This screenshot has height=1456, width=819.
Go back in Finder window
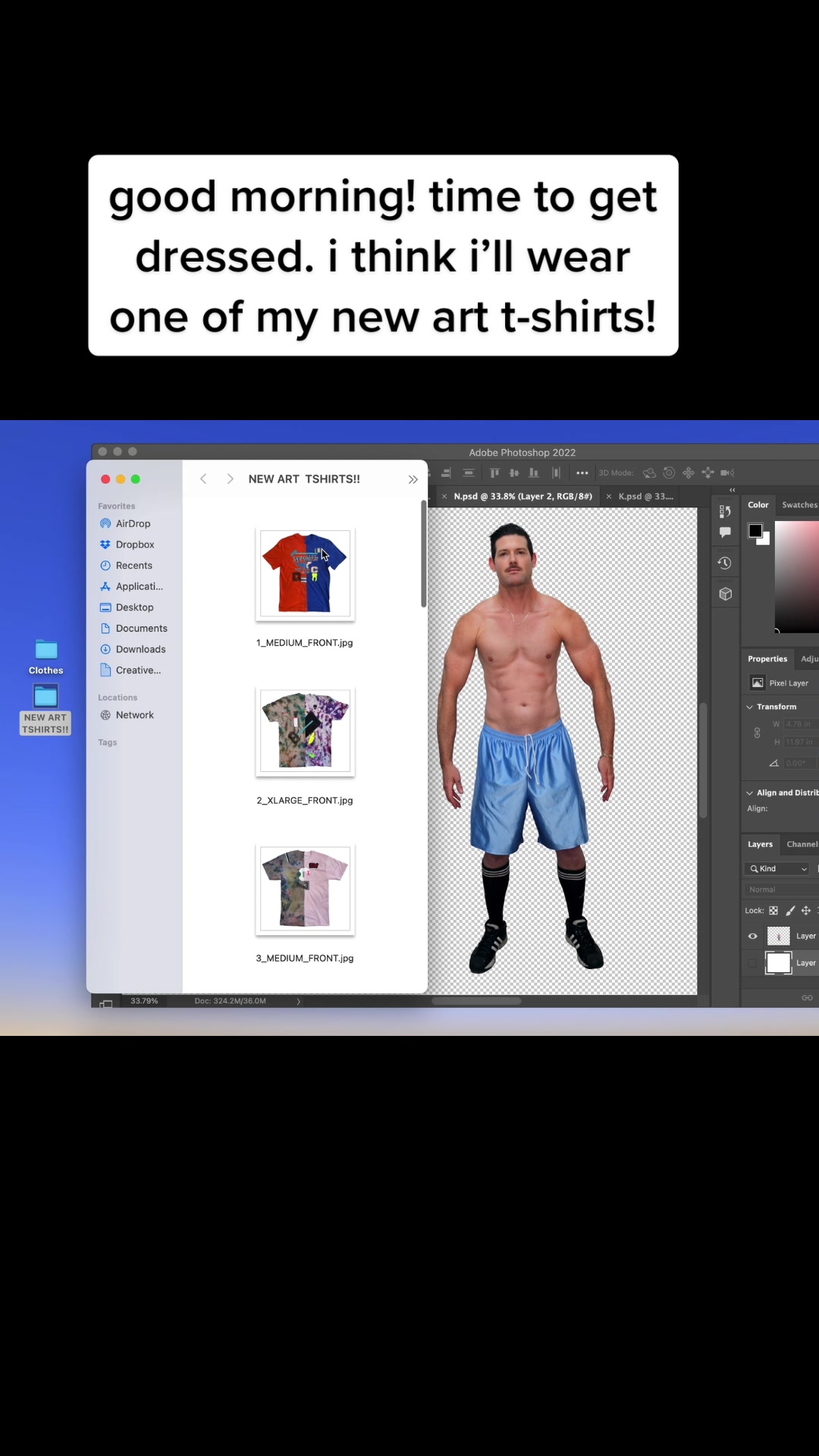pos(203,479)
